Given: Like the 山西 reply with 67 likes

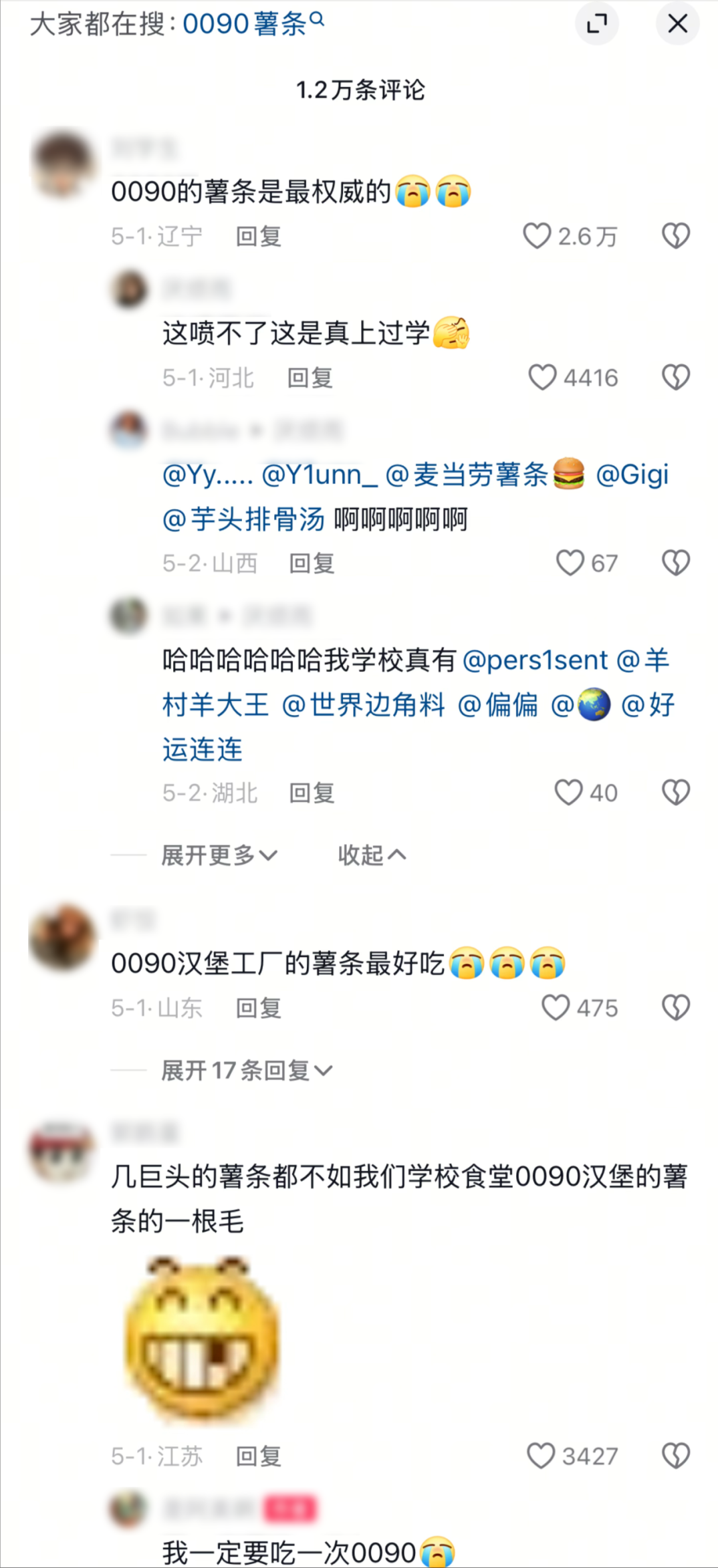Looking at the screenshot, I should tap(570, 563).
